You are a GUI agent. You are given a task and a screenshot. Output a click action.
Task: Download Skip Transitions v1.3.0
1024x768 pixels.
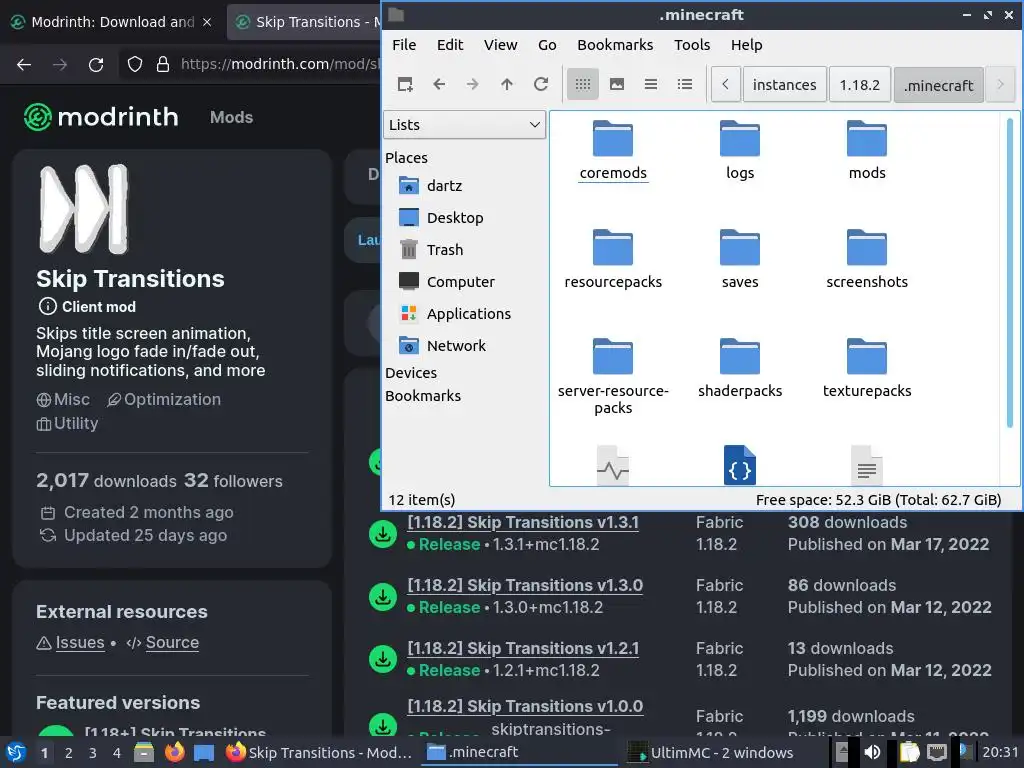[x=383, y=596]
